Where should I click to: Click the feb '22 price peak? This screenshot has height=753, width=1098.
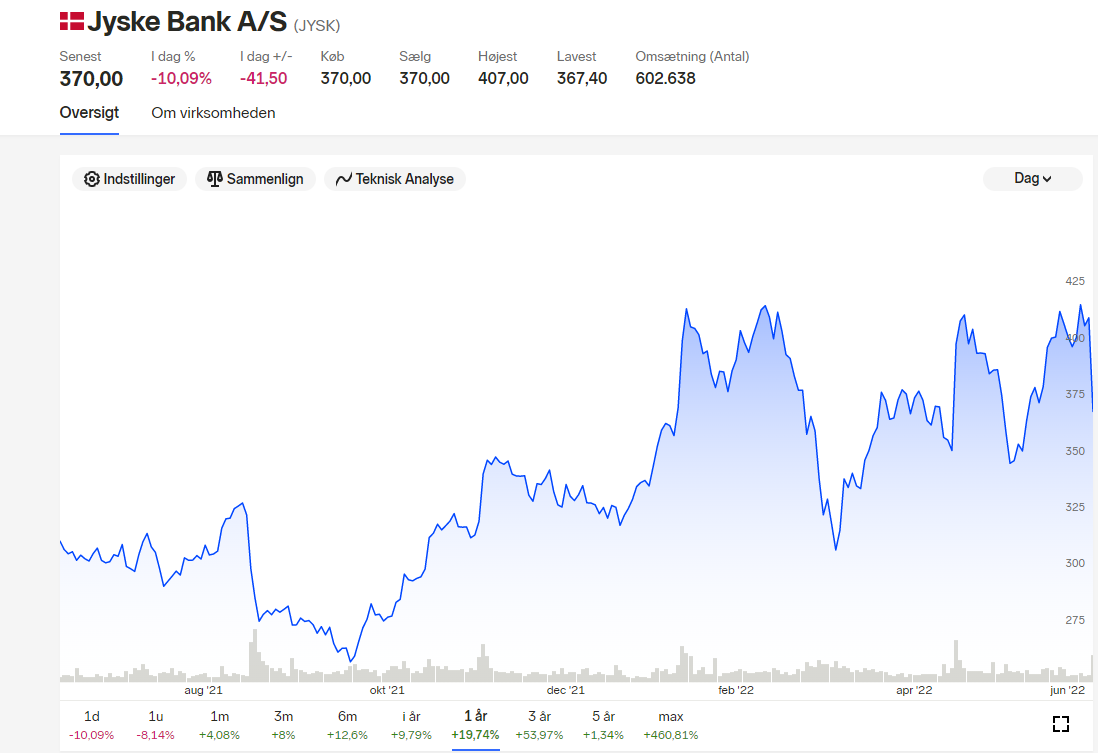(x=765, y=306)
